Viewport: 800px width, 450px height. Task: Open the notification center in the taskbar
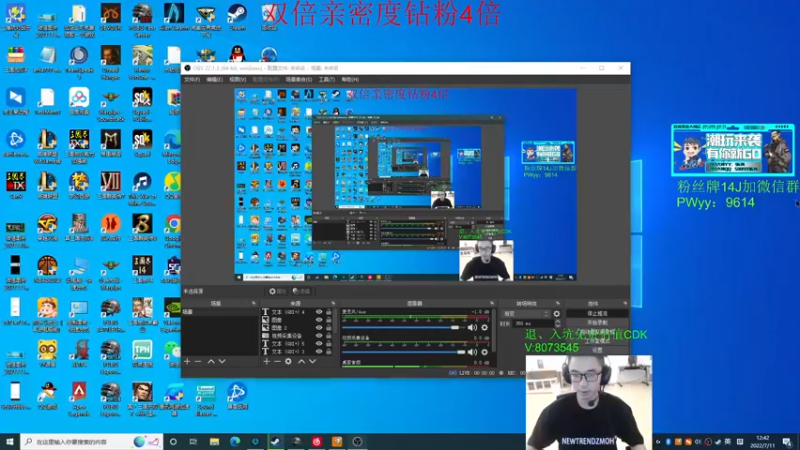pyautogui.click(x=787, y=442)
